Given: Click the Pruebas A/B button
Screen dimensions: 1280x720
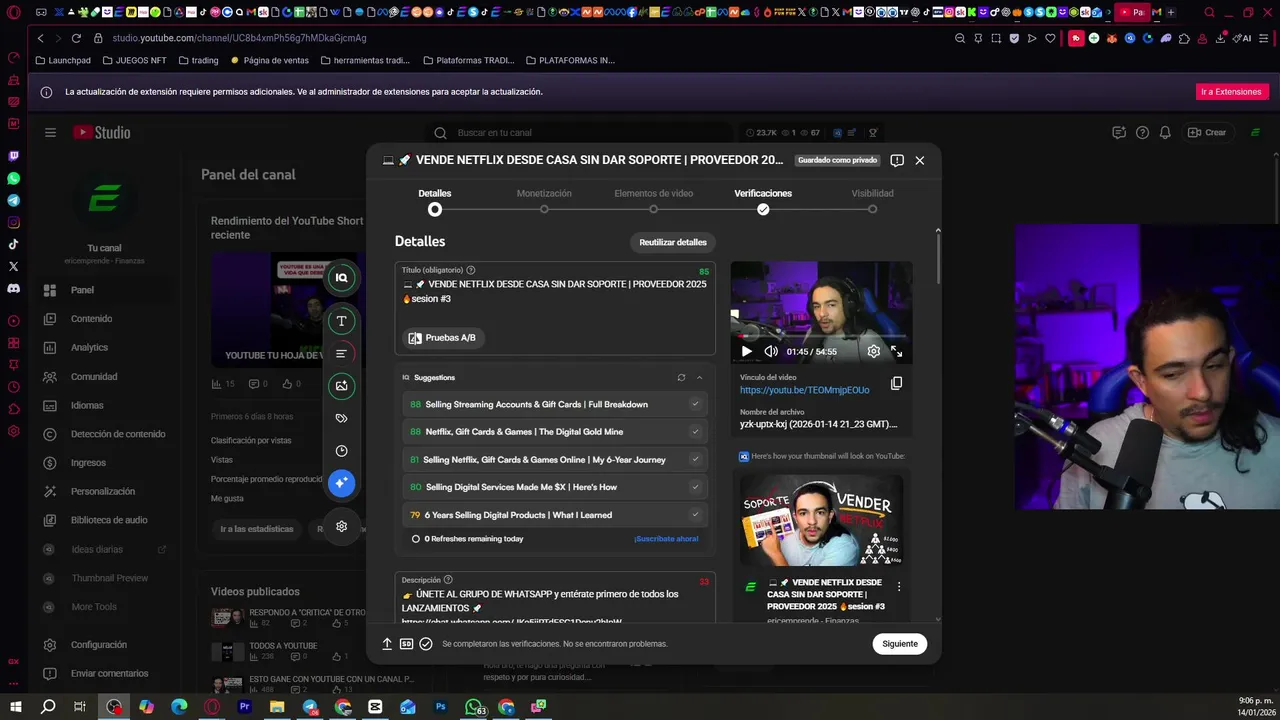Looking at the screenshot, I should click(443, 338).
